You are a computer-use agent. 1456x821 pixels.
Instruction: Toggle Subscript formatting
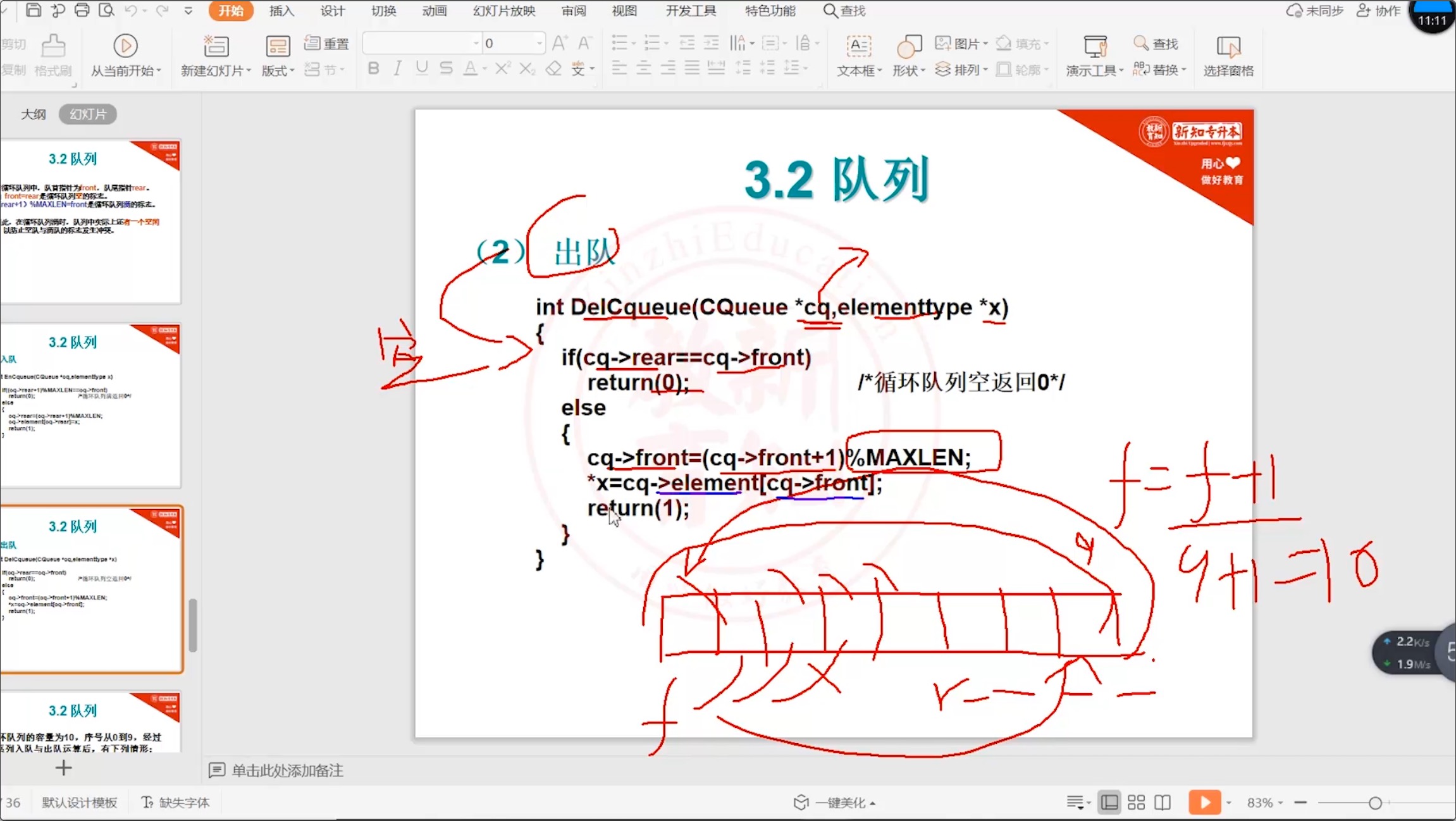527,68
